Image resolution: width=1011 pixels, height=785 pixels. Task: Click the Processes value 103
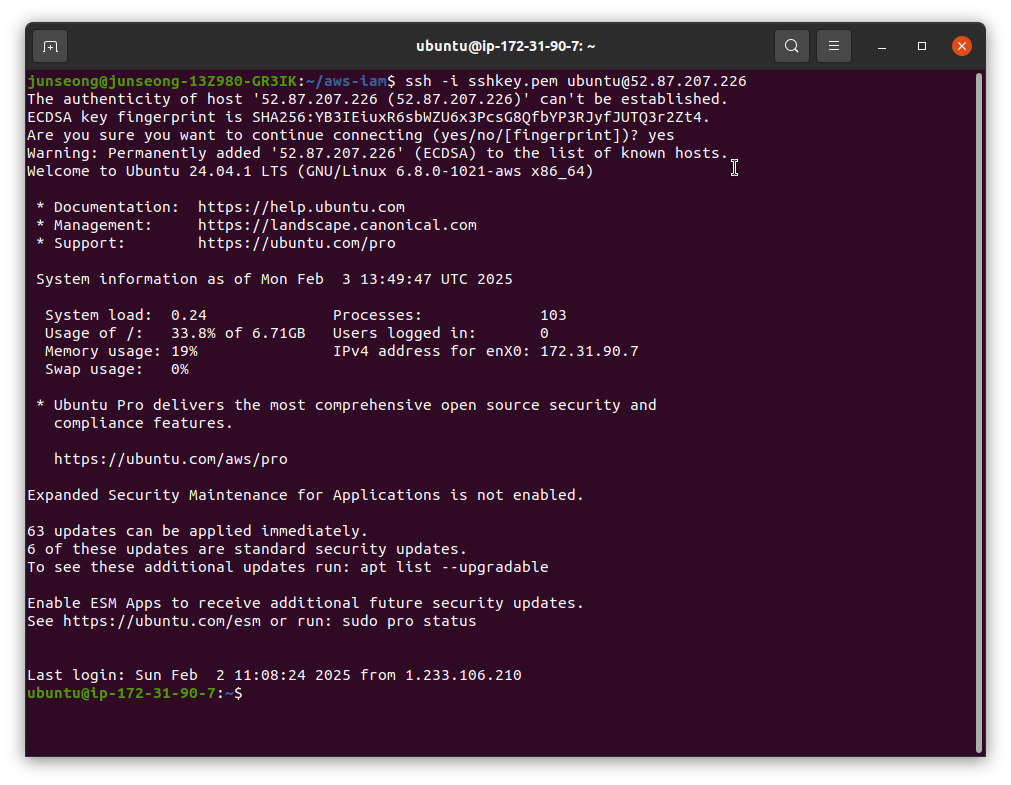553,315
